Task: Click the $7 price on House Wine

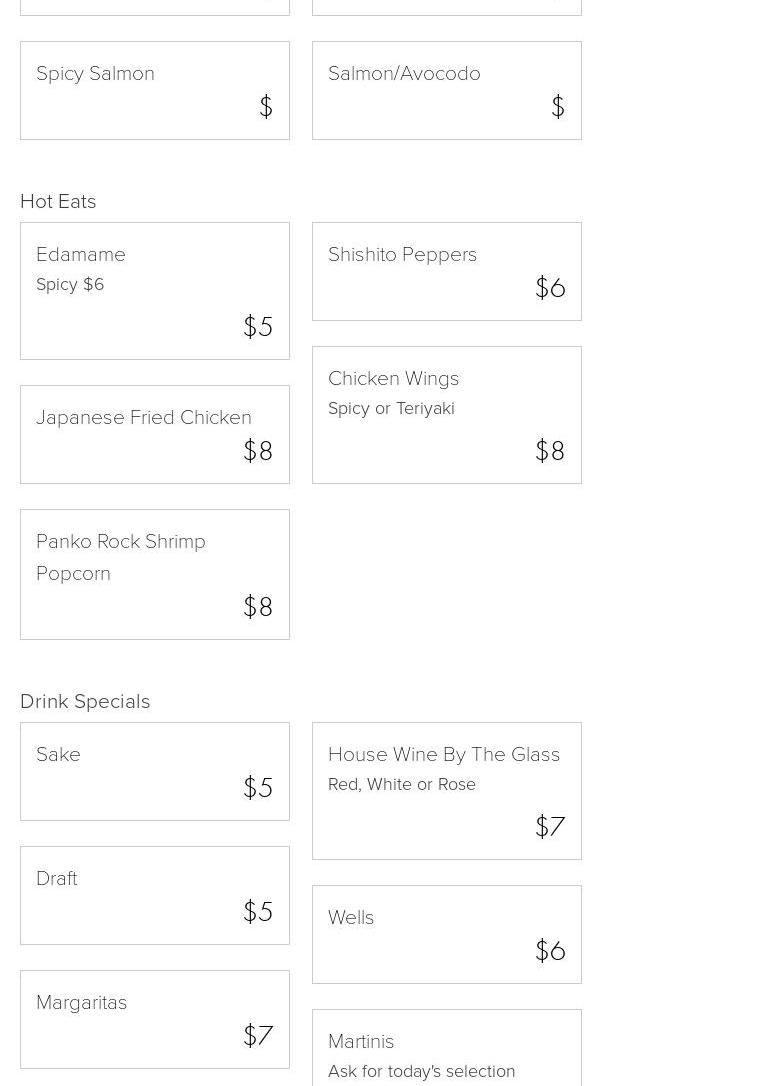Action: click(x=550, y=827)
